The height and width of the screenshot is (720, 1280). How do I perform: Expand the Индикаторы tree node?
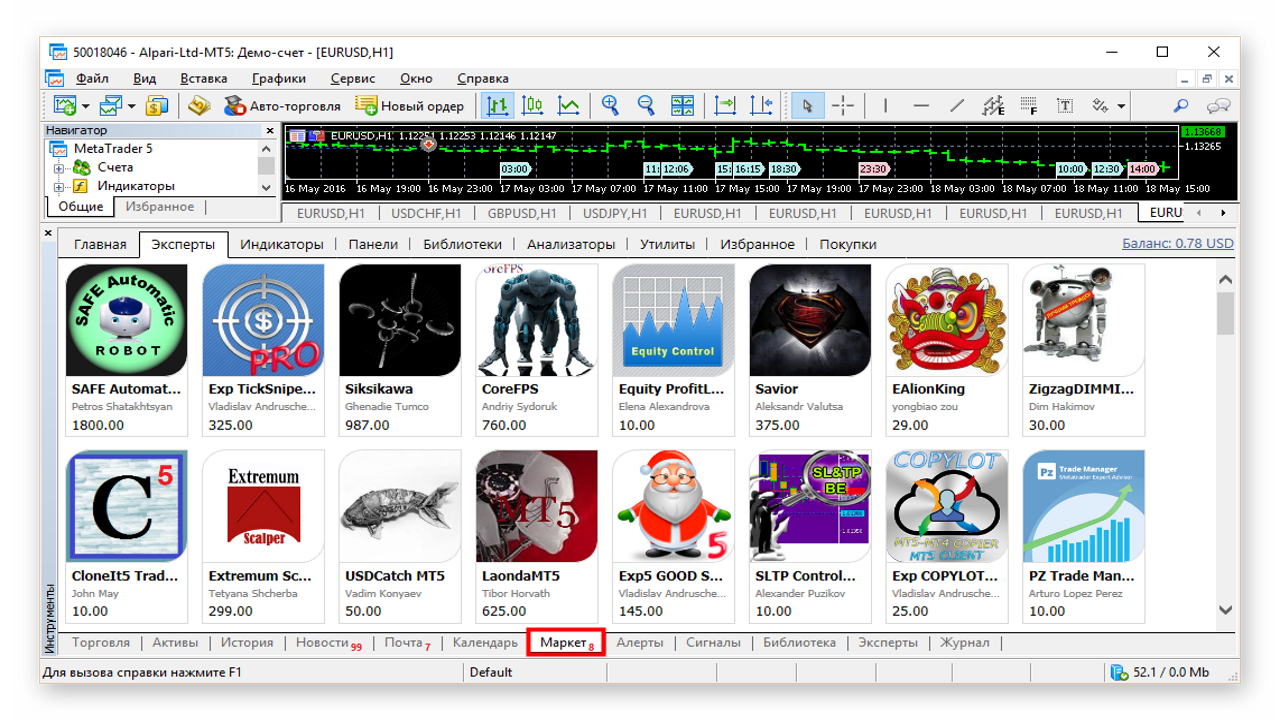59,187
